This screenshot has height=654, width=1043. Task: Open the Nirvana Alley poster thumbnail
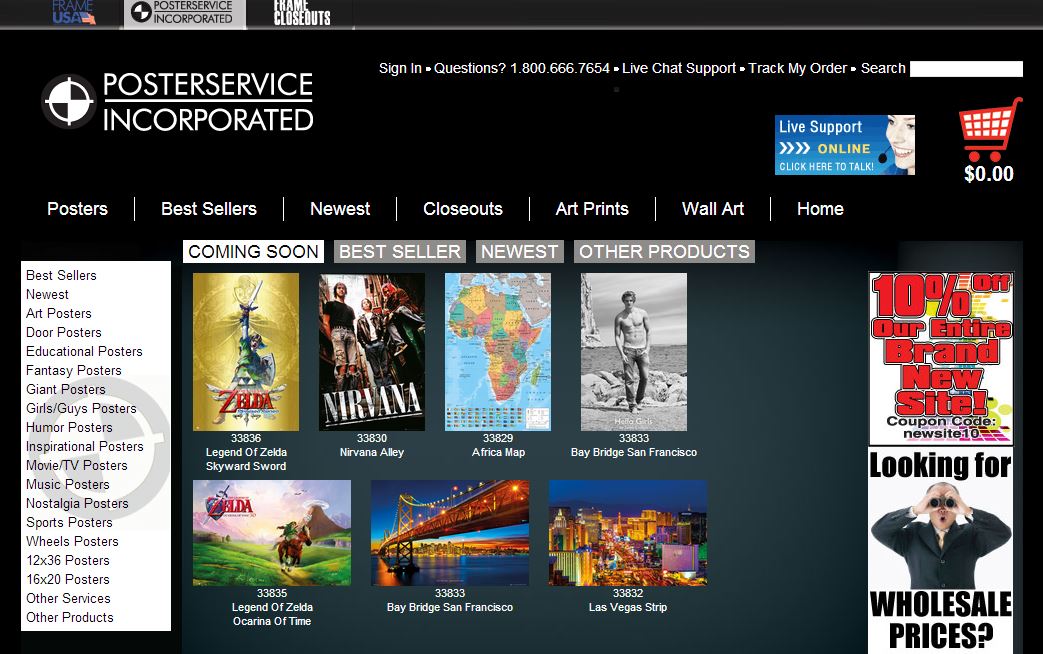coord(372,352)
